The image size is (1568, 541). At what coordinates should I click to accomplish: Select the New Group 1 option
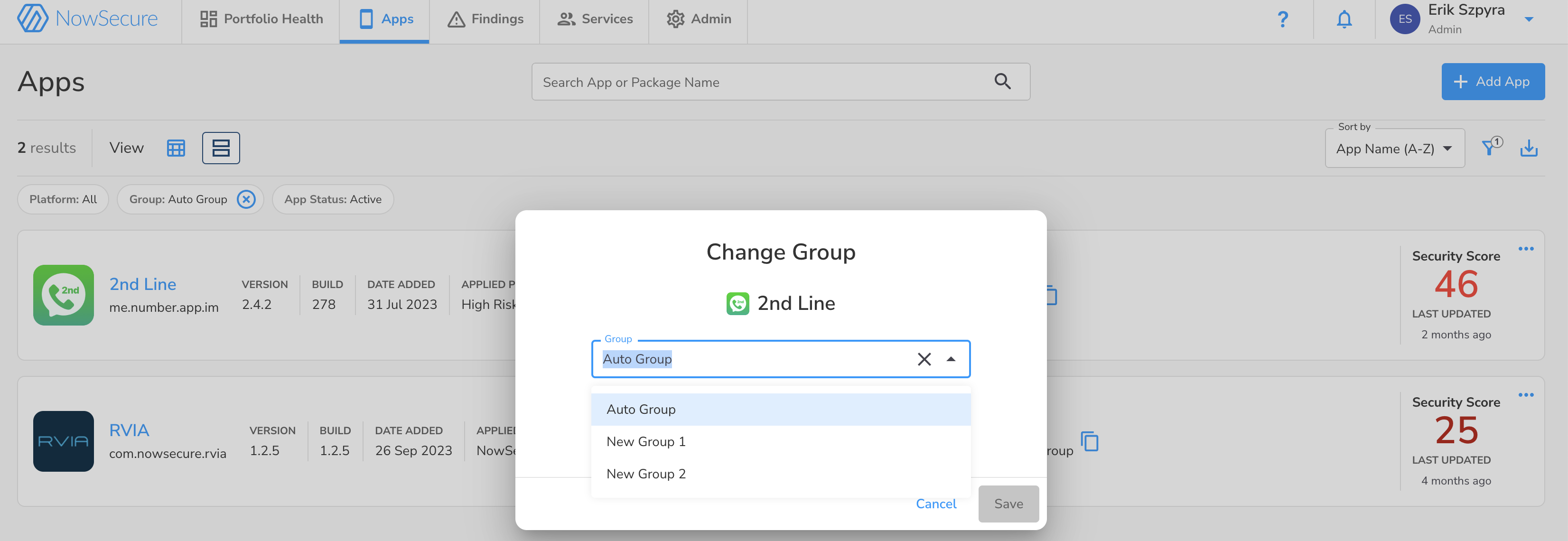(x=781, y=442)
